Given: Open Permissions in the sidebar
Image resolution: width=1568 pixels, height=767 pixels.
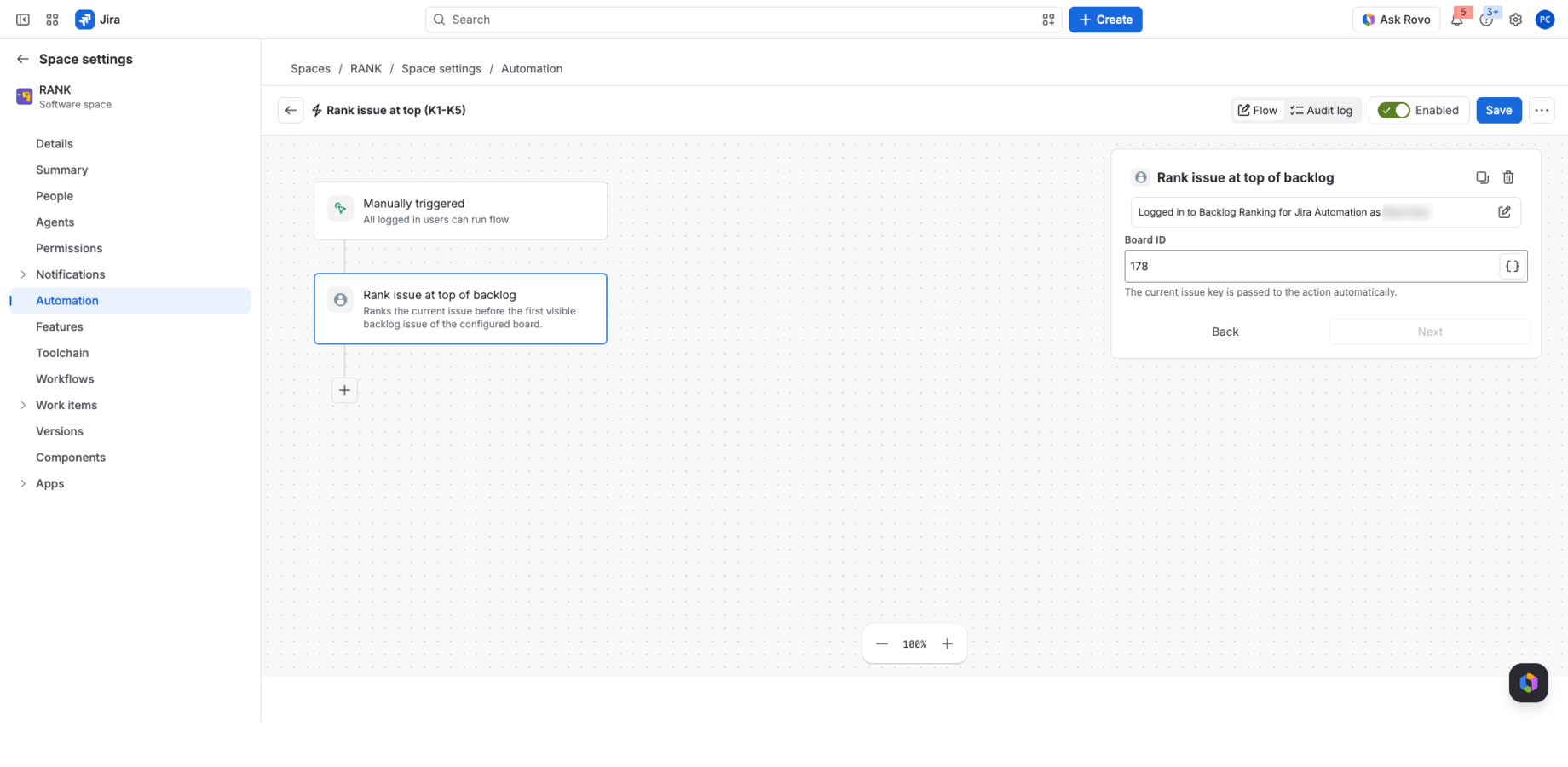Looking at the screenshot, I should click(x=130, y=248).
